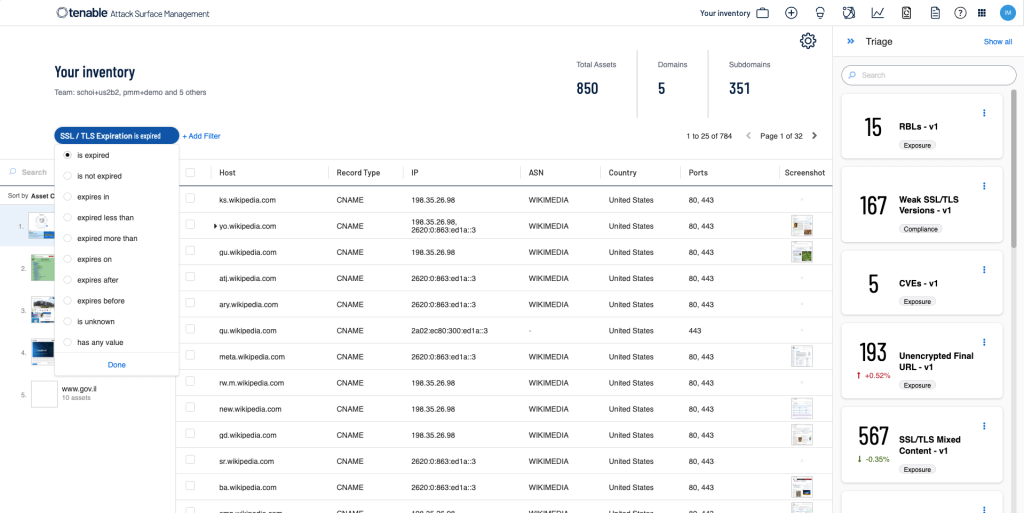Image resolution: width=1024 pixels, height=513 pixels.
Task: Click the sr.wikipedia.com host cell
Action: click(246, 461)
